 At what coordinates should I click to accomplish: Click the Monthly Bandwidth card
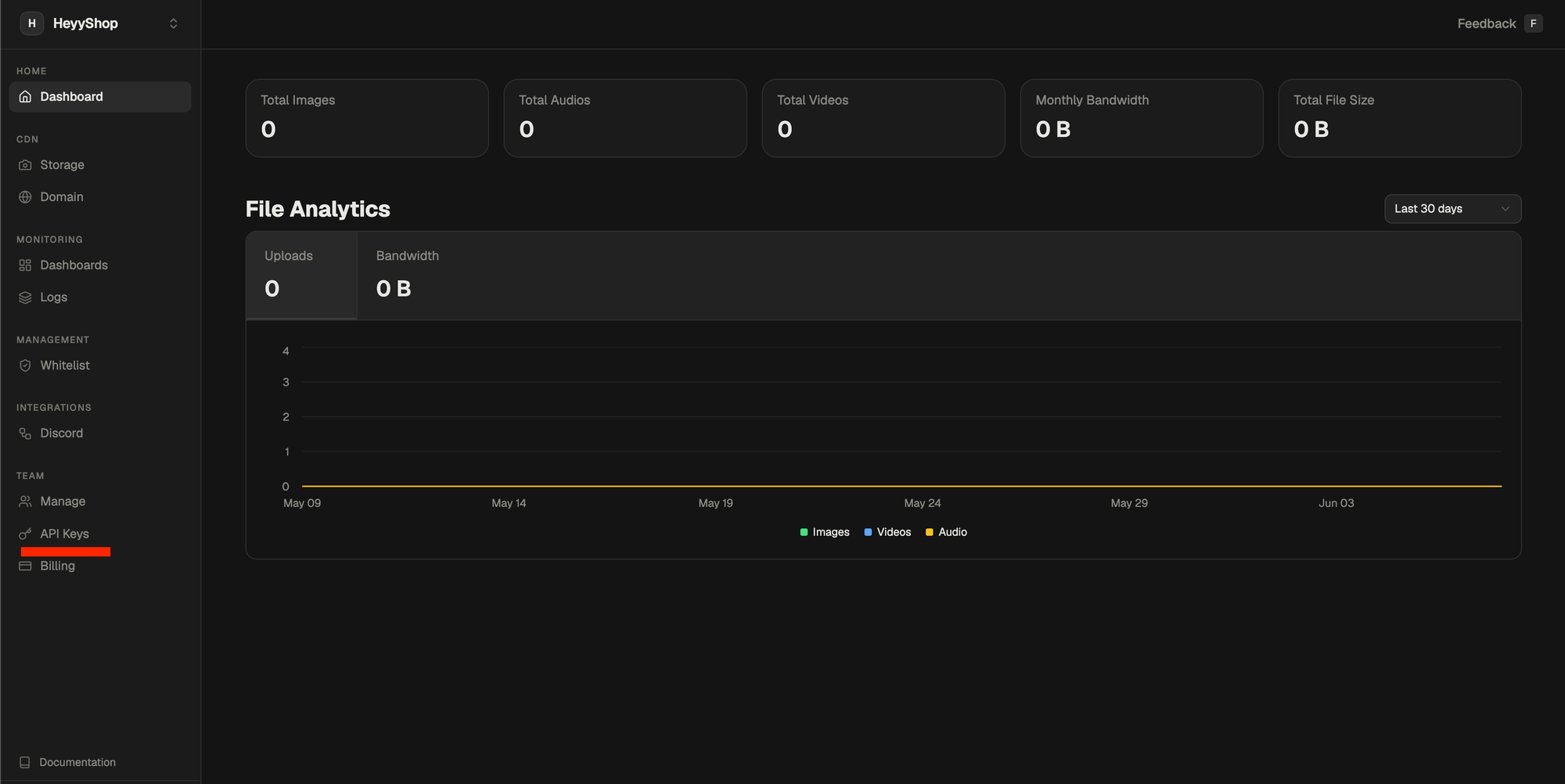point(1142,118)
